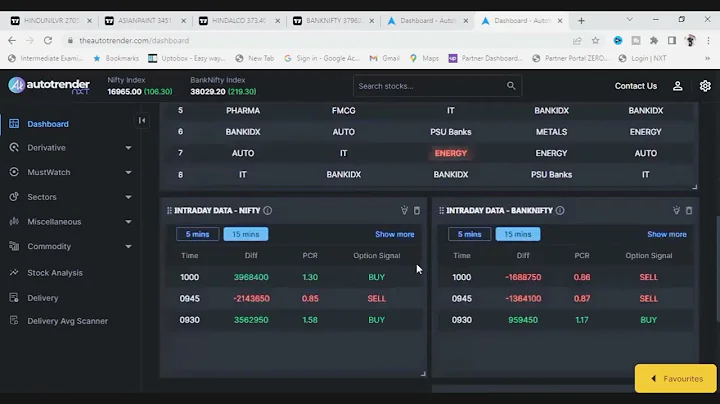The height and width of the screenshot is (404, 720).
Task: Expand the Miscellaneous menu arrow
Action: (x=128, y=222)
